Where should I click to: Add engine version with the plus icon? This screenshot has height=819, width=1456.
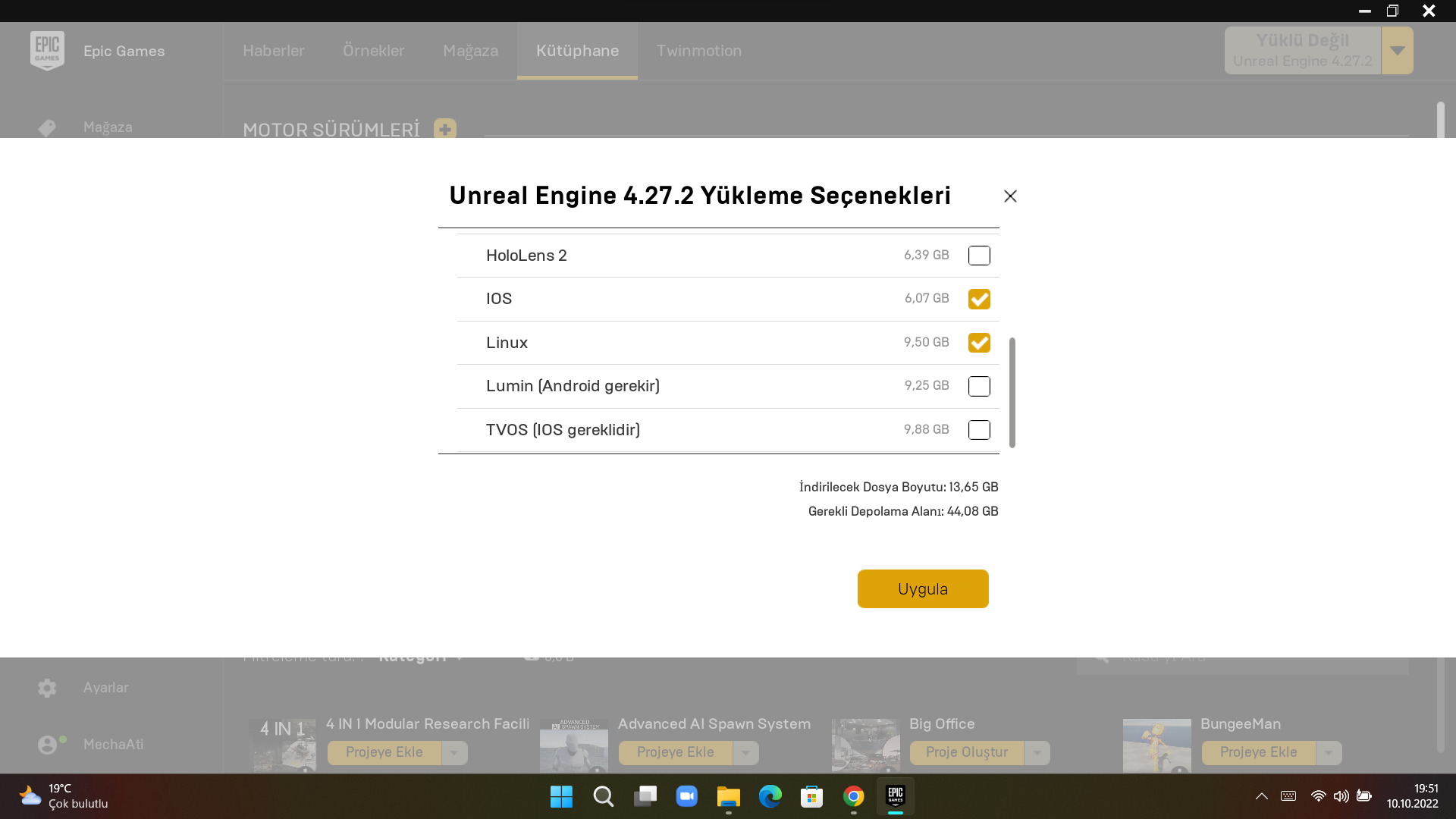[444, 129]
